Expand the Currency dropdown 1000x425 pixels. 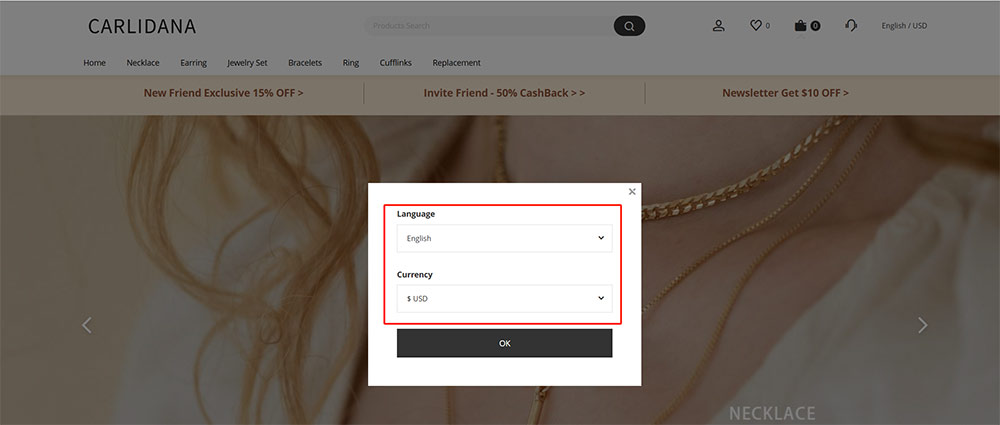coord(504,298)
